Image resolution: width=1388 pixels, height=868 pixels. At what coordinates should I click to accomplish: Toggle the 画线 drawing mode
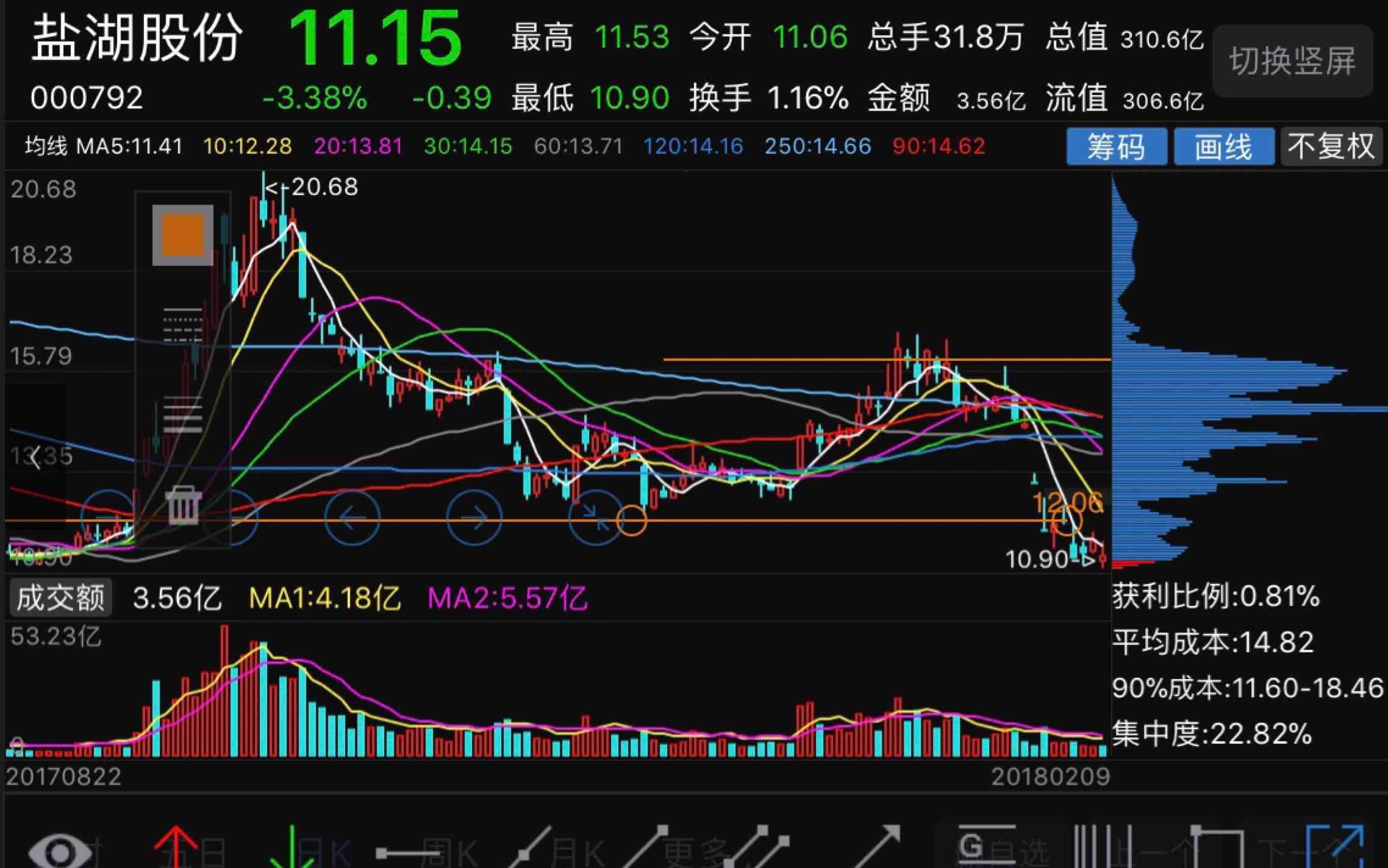1223,146
